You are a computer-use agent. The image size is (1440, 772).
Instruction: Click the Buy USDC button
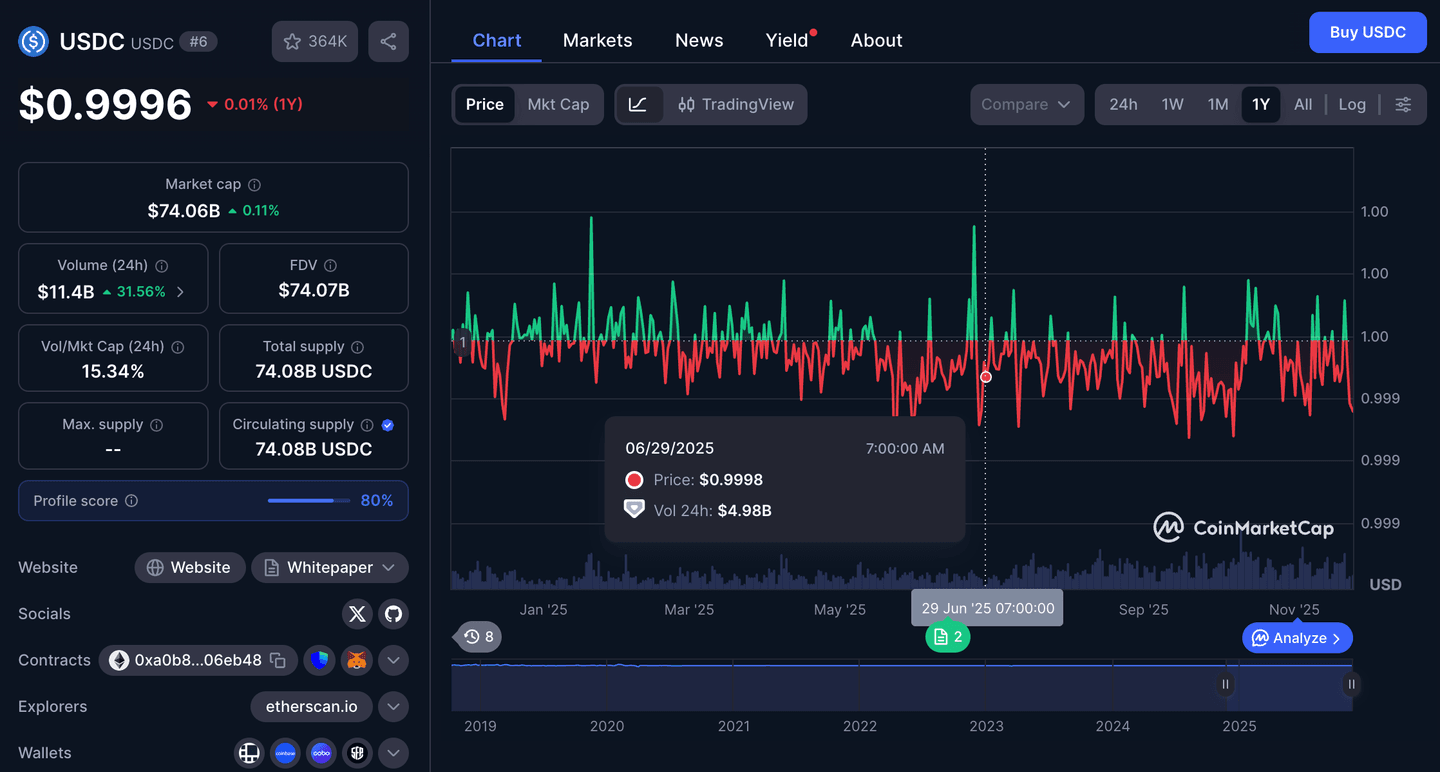coord(1367,32)
